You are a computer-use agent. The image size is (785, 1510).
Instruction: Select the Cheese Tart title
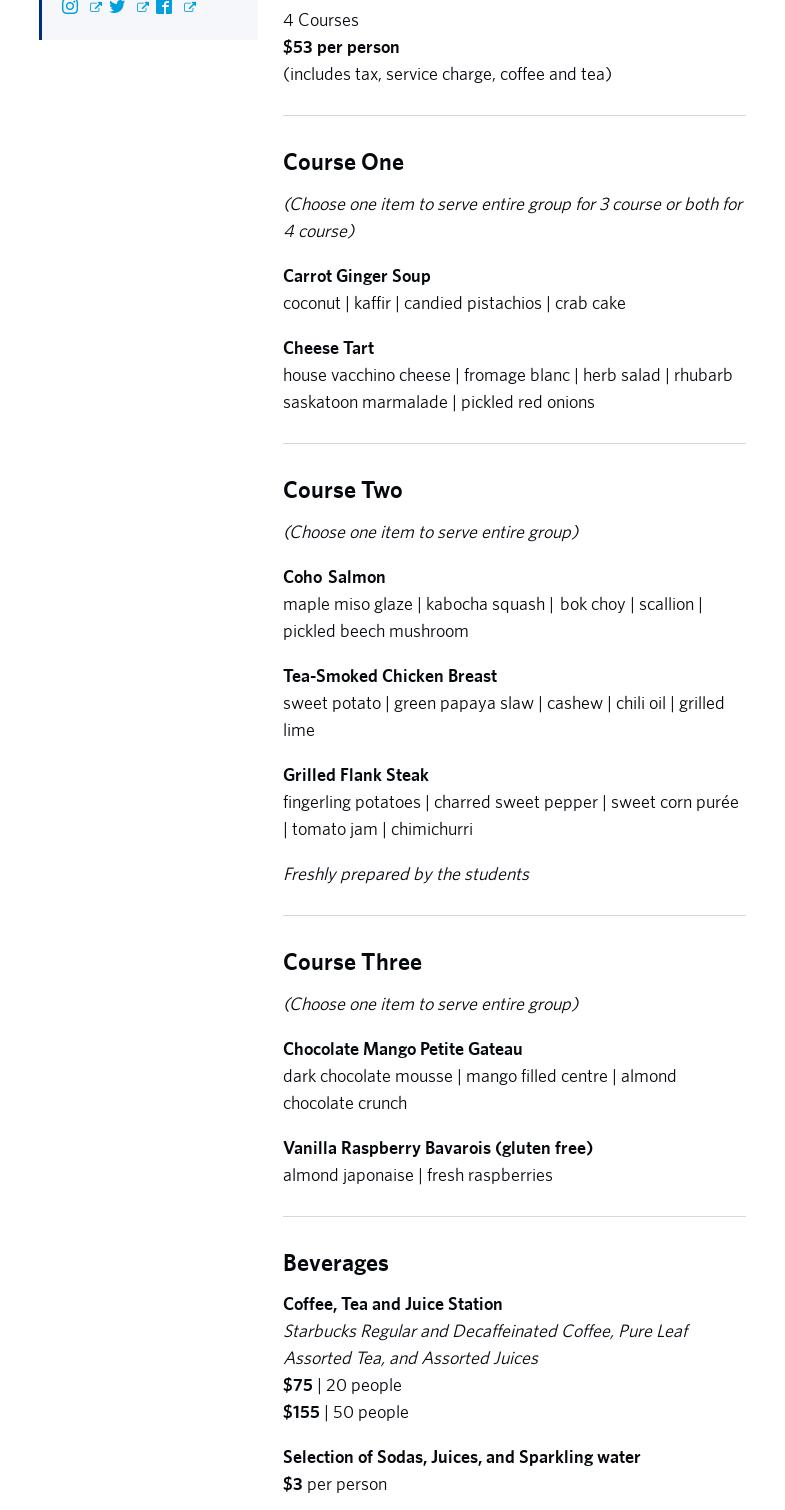point(328,348)
